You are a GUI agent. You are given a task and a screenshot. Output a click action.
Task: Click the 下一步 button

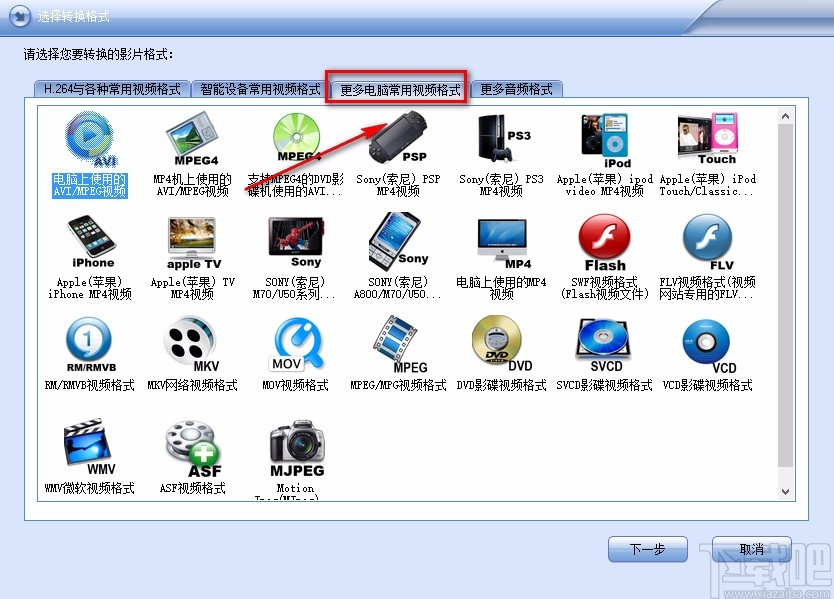(x=647, y=549)
